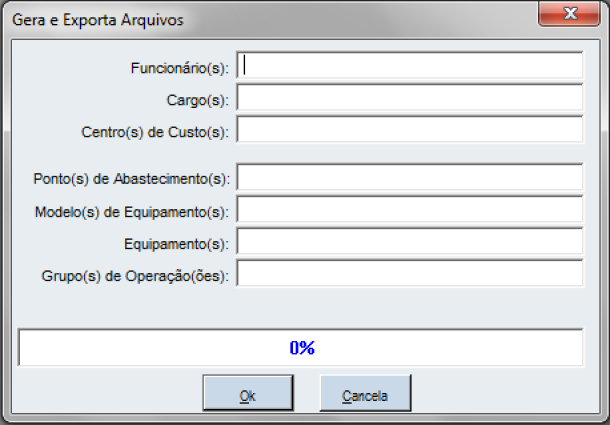
Task: Click the Centro(s) de Custo(s) label
Action: [155, 131]
